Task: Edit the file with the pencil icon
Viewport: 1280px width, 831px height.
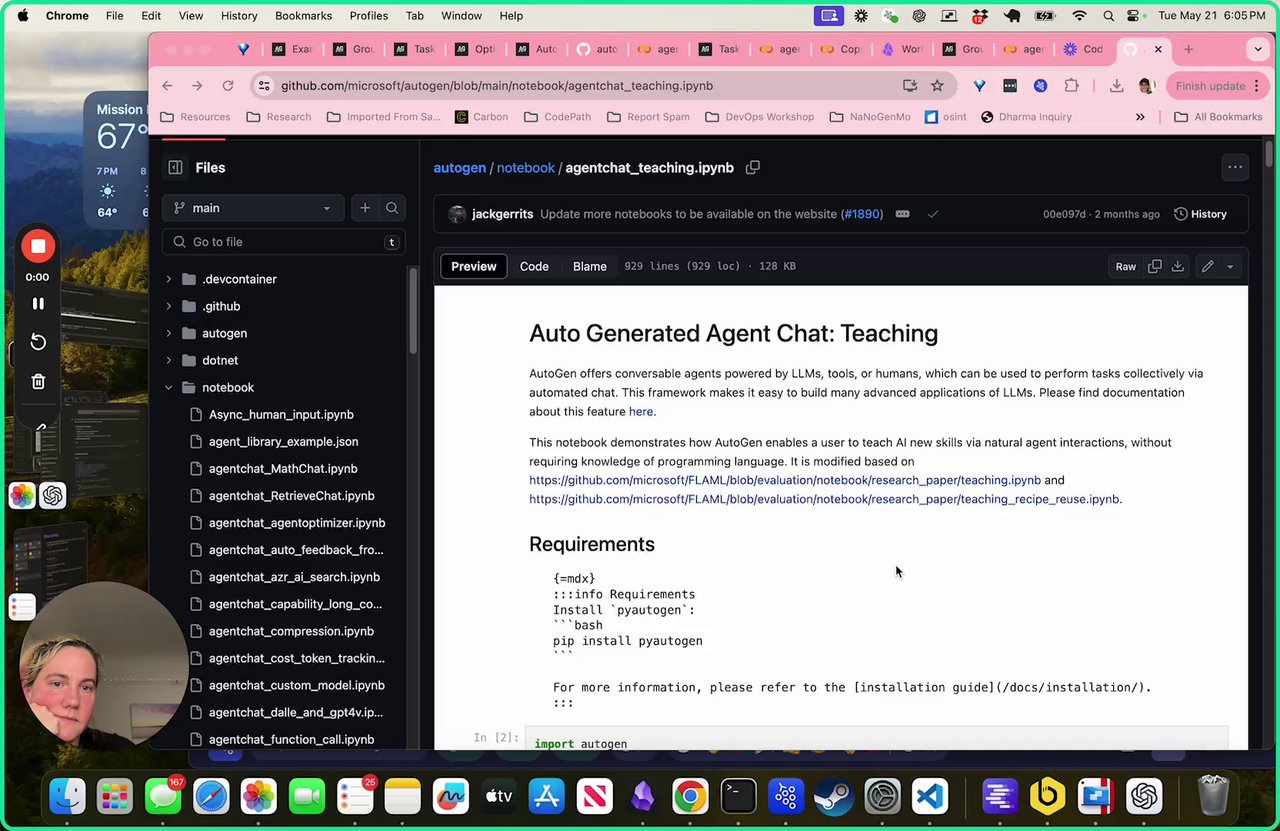Action: [1207, 266]
